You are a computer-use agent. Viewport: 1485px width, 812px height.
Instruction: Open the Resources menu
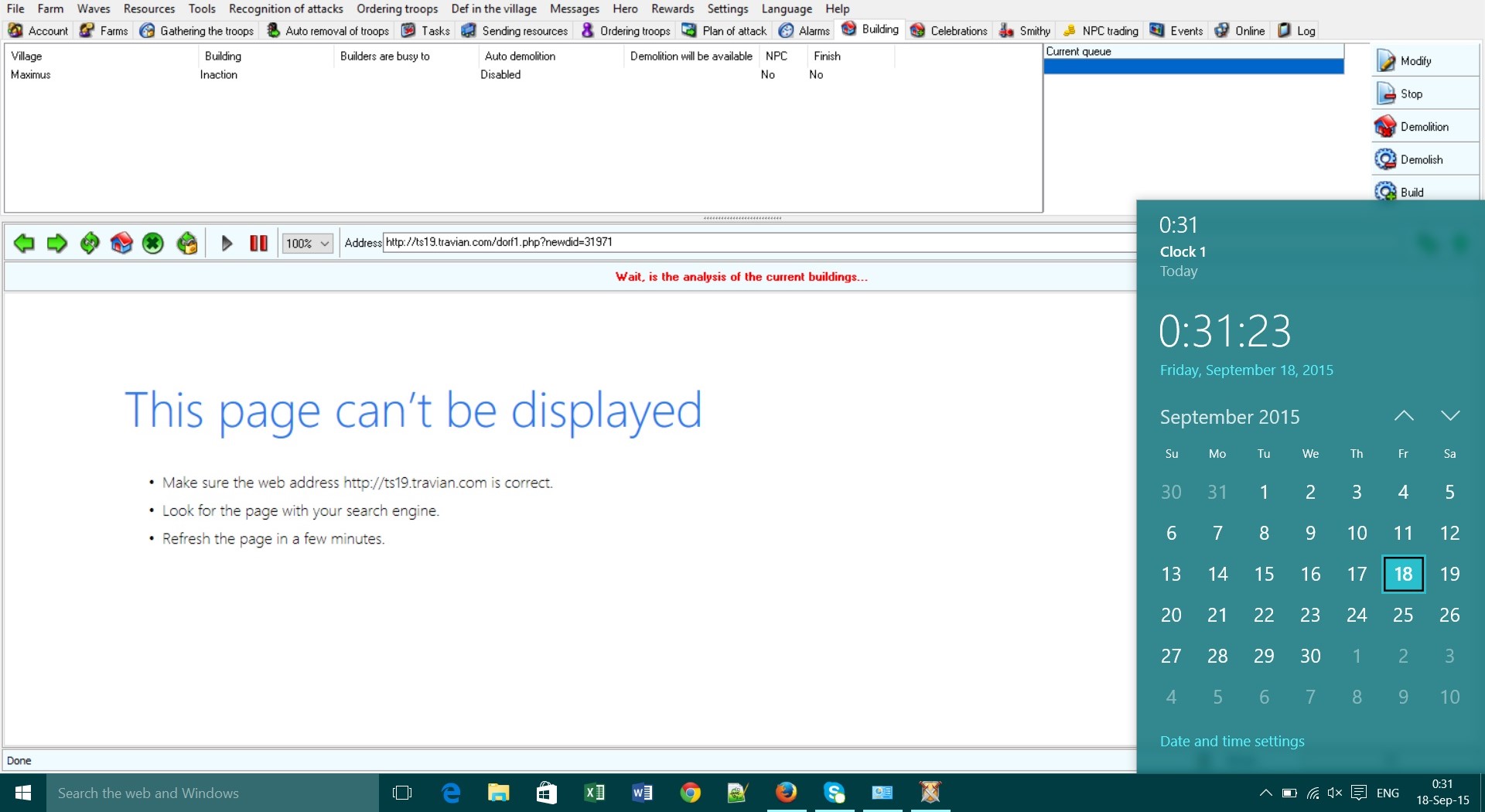[x=149, y=9]
